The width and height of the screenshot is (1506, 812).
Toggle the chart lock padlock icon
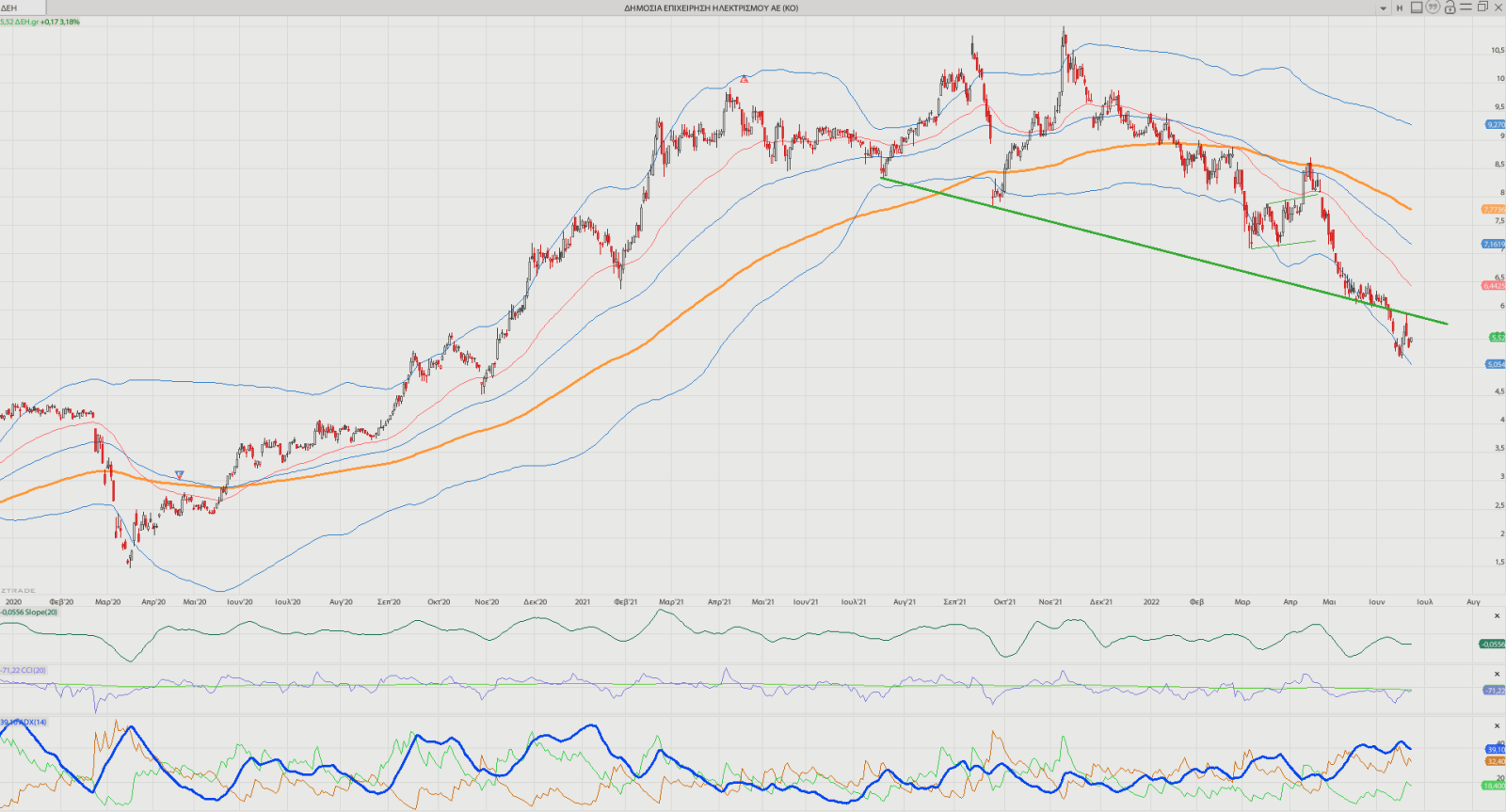[1450, 8]
